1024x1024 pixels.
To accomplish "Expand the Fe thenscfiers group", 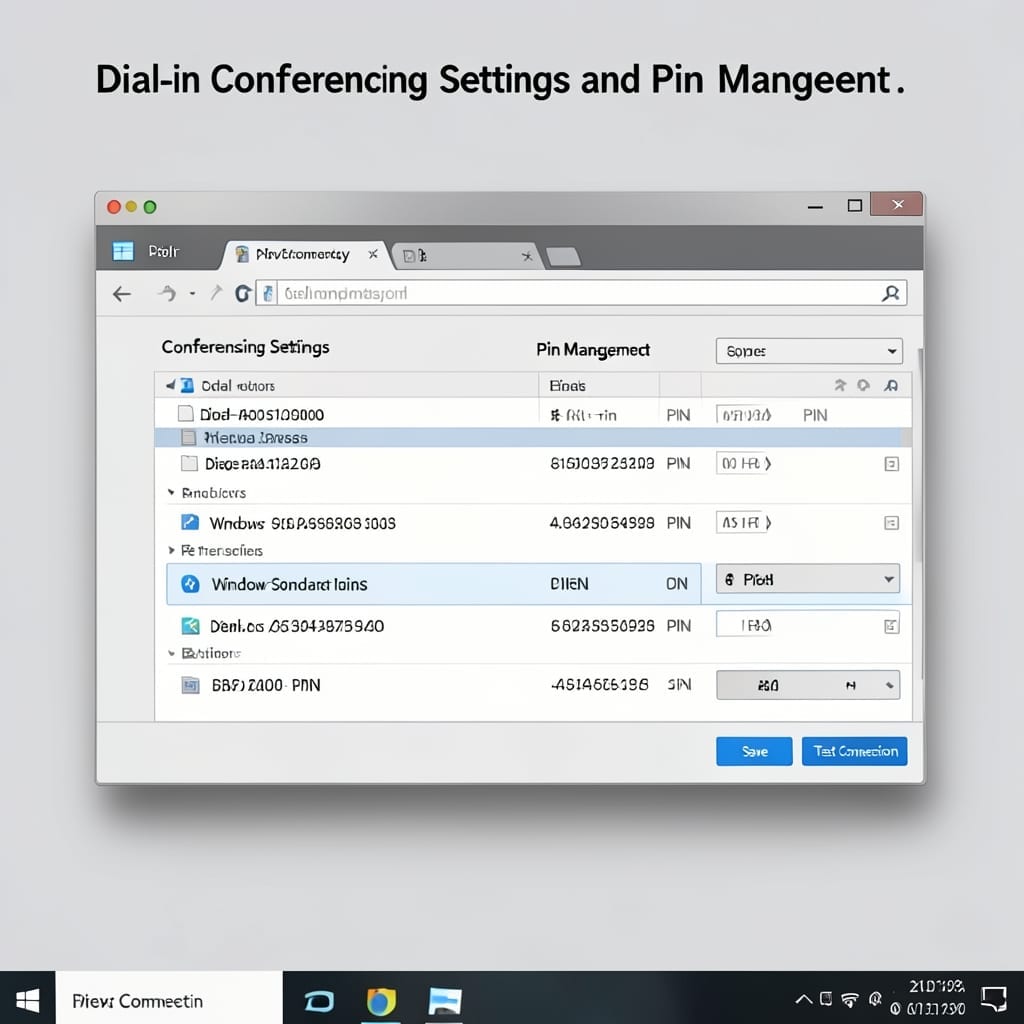I will pyautogui.click(x=171, y=551).
